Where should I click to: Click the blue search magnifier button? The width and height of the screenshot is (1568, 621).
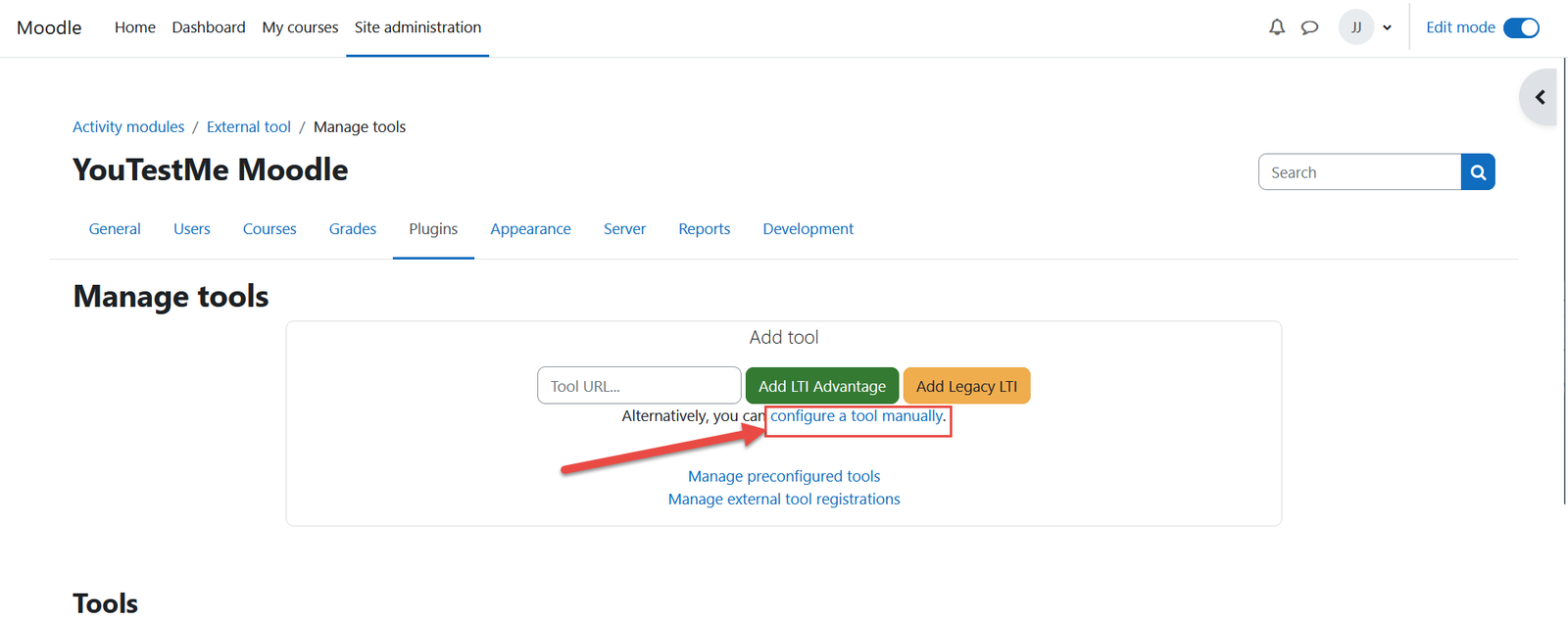coord(1477,172)
